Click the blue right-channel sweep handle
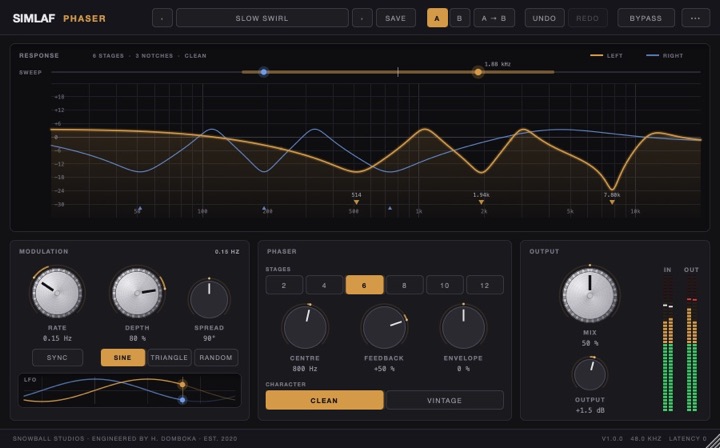This screenshot has width=720, height=448. pos(264,72)
